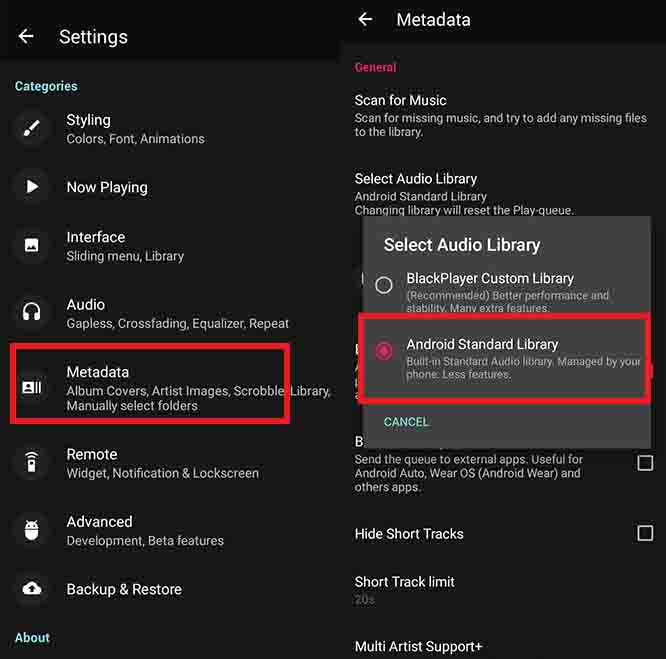The image size is (666, 659).
Task: Tap BlackPlayer Custom Library option title
Action: click(x=490, y=279)
